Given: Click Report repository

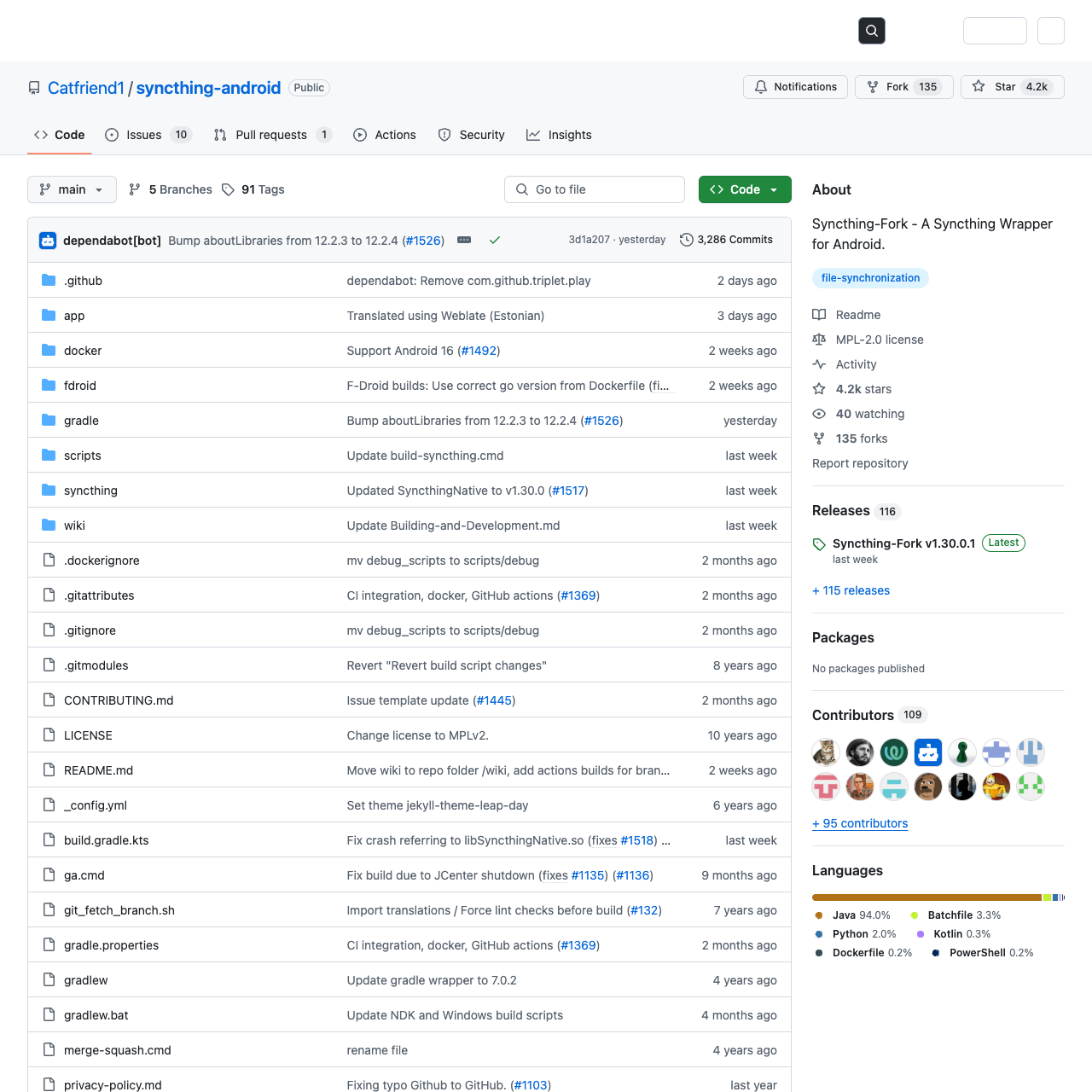Looking at the screenshot, I should [860, 463].
